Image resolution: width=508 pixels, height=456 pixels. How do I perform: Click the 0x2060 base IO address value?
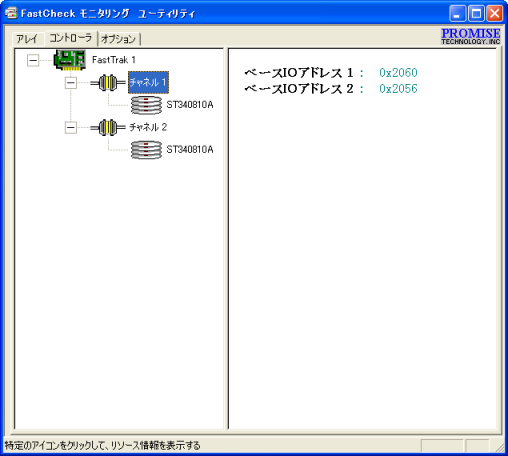click(398, 73)
